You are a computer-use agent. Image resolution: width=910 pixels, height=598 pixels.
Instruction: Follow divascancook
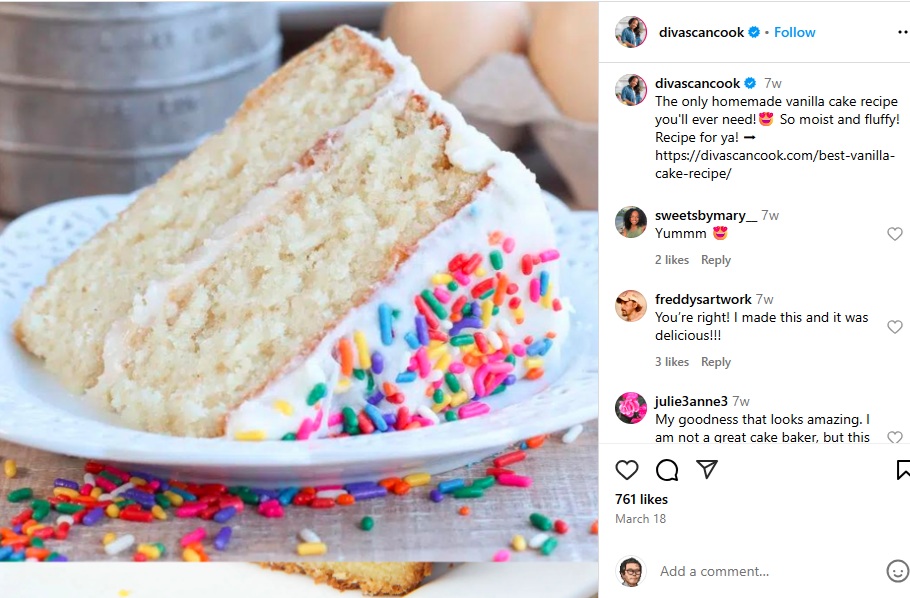click(x=795, y=33)
